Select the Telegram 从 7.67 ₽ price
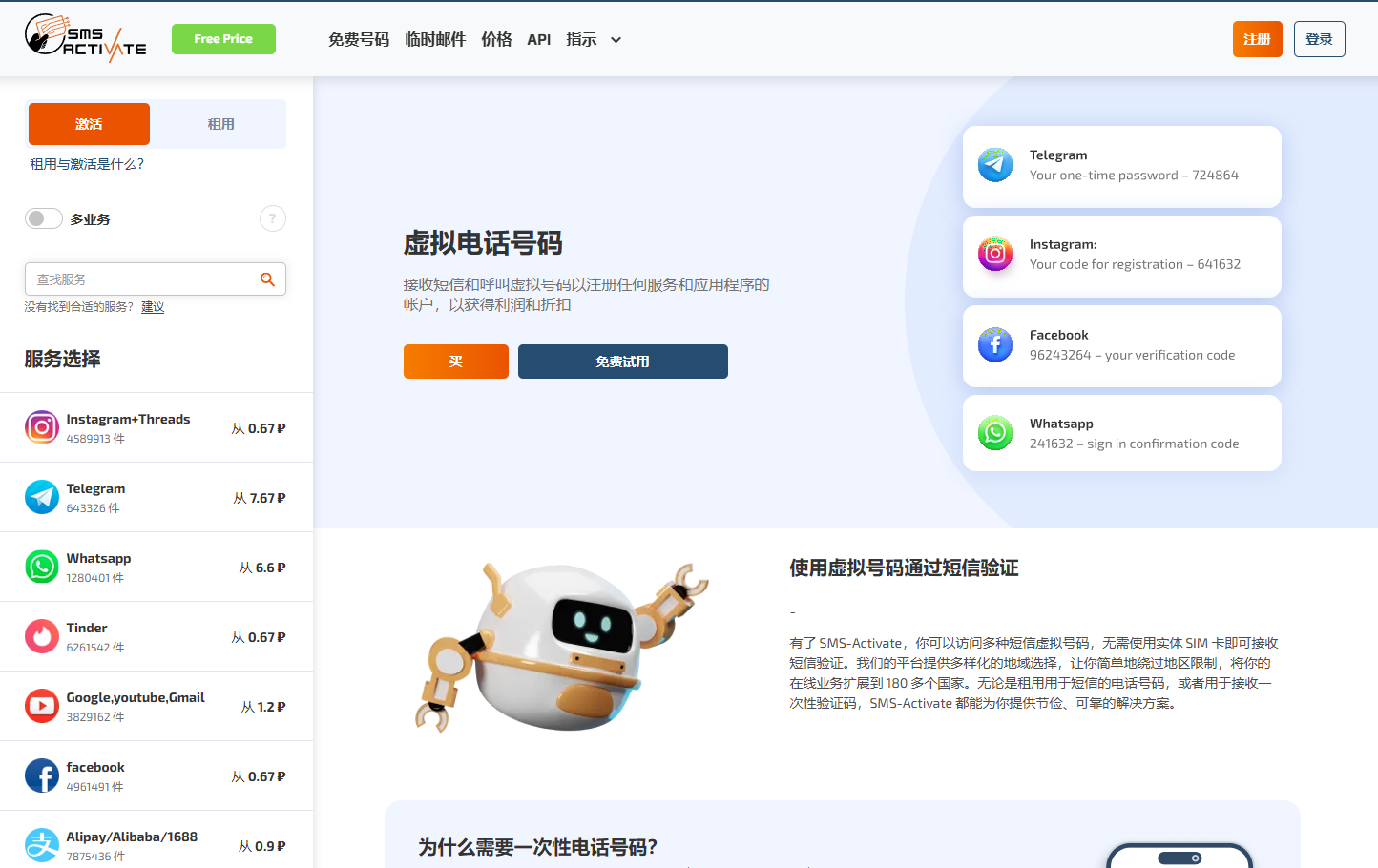 tap(260, 498)
